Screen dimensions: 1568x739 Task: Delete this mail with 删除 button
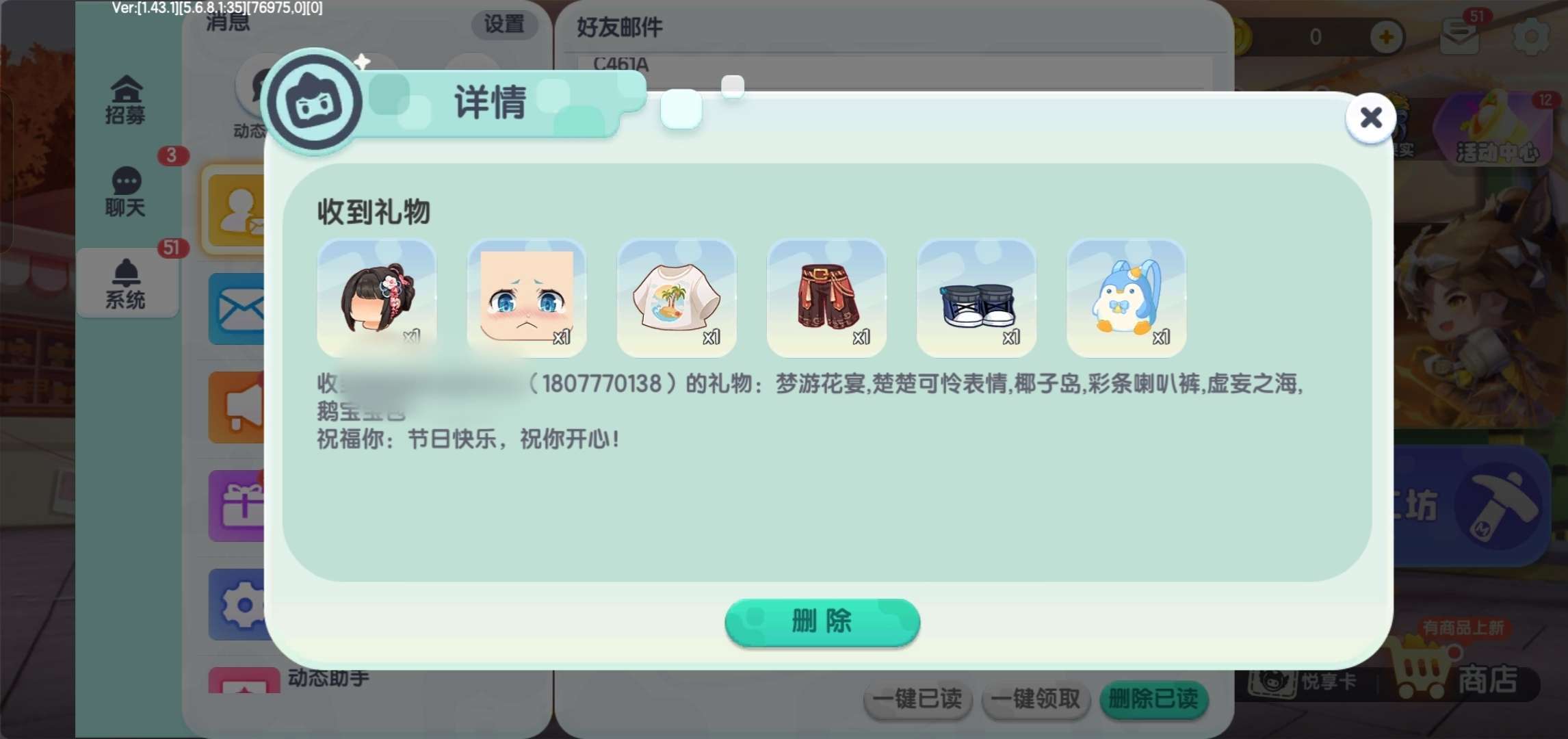822,621
